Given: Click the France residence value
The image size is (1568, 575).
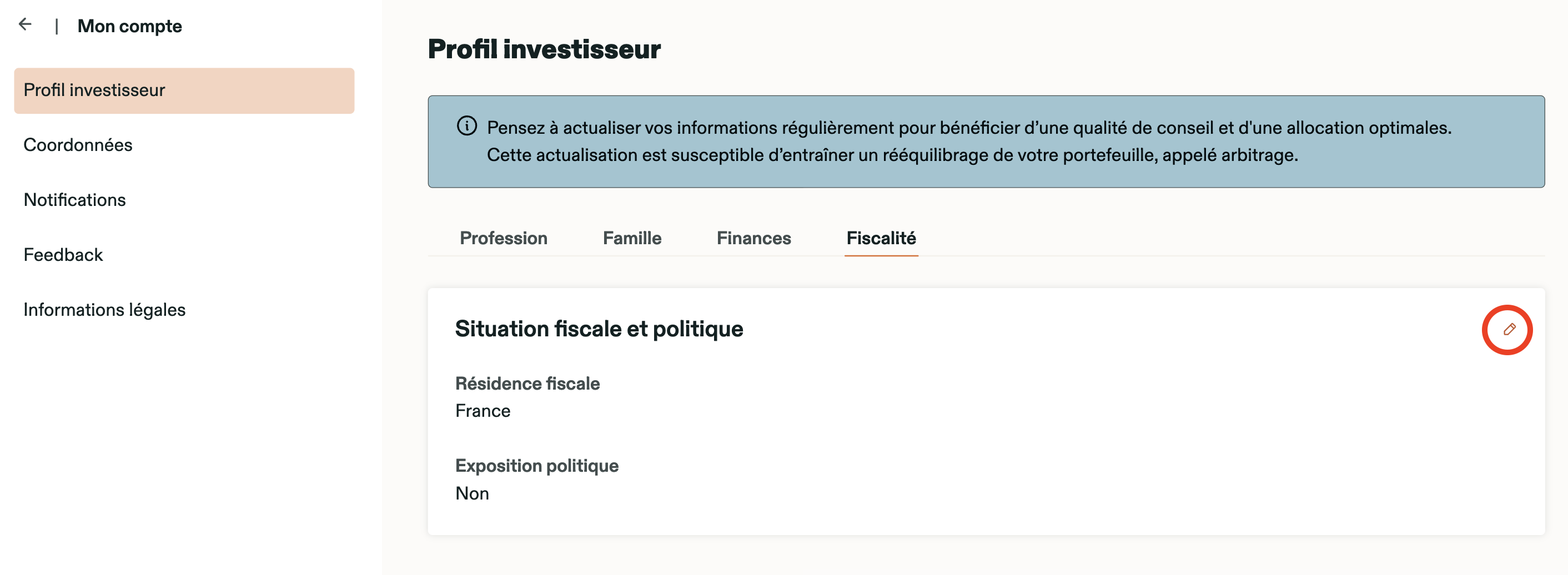Looking at the screenshot, I should click(x=483, y=411).
